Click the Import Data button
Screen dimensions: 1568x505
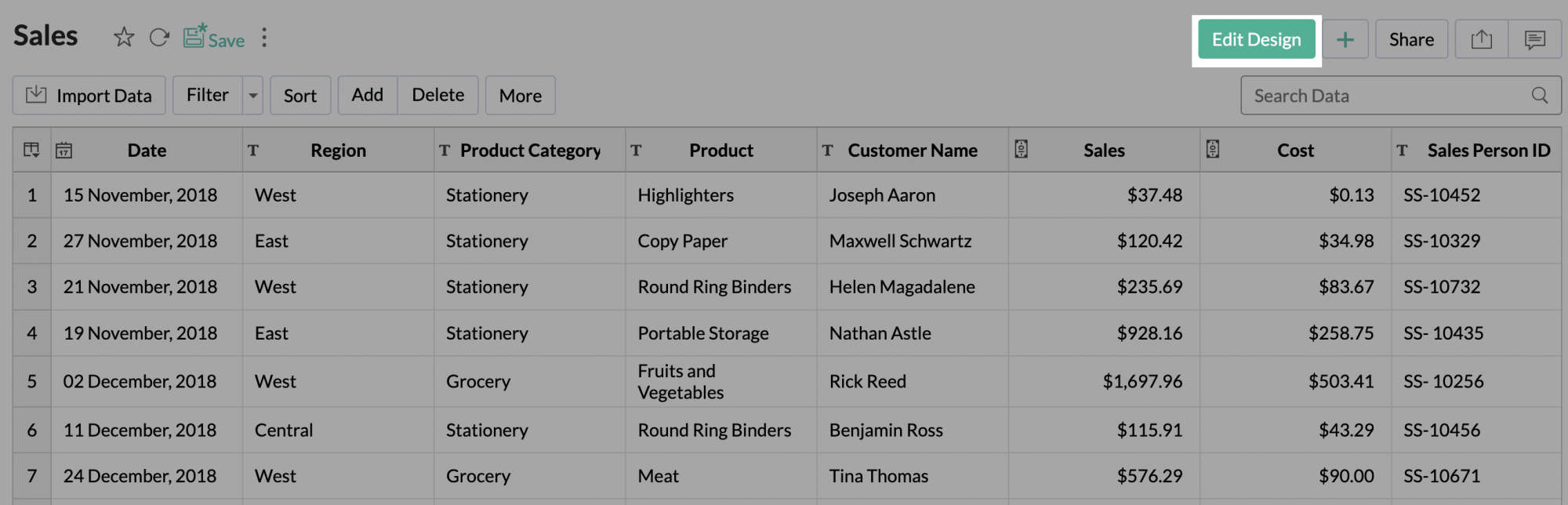coord(89,96)
